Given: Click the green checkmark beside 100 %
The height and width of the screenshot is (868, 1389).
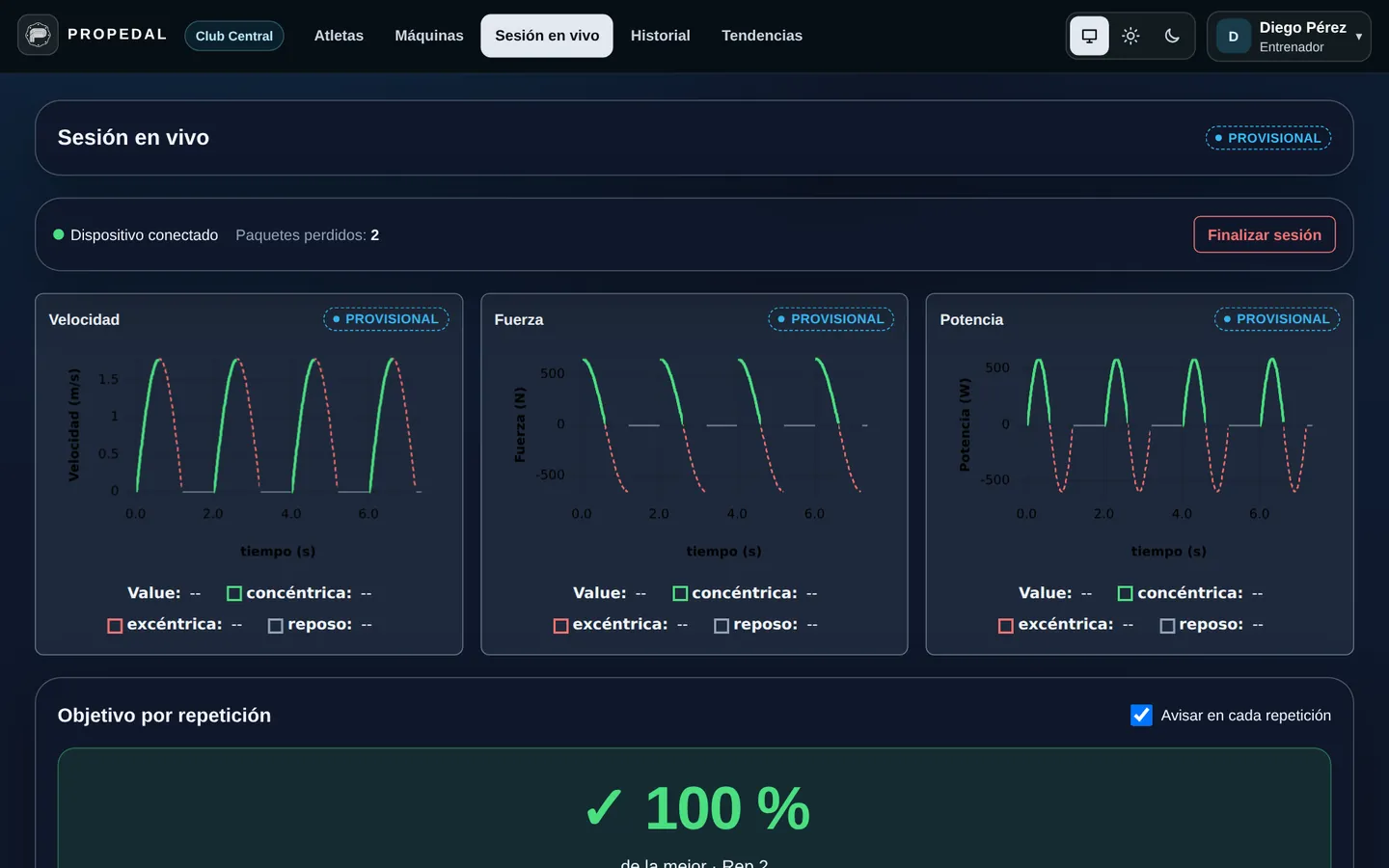Looking at the screenshot, I should [x=604, y=808].
